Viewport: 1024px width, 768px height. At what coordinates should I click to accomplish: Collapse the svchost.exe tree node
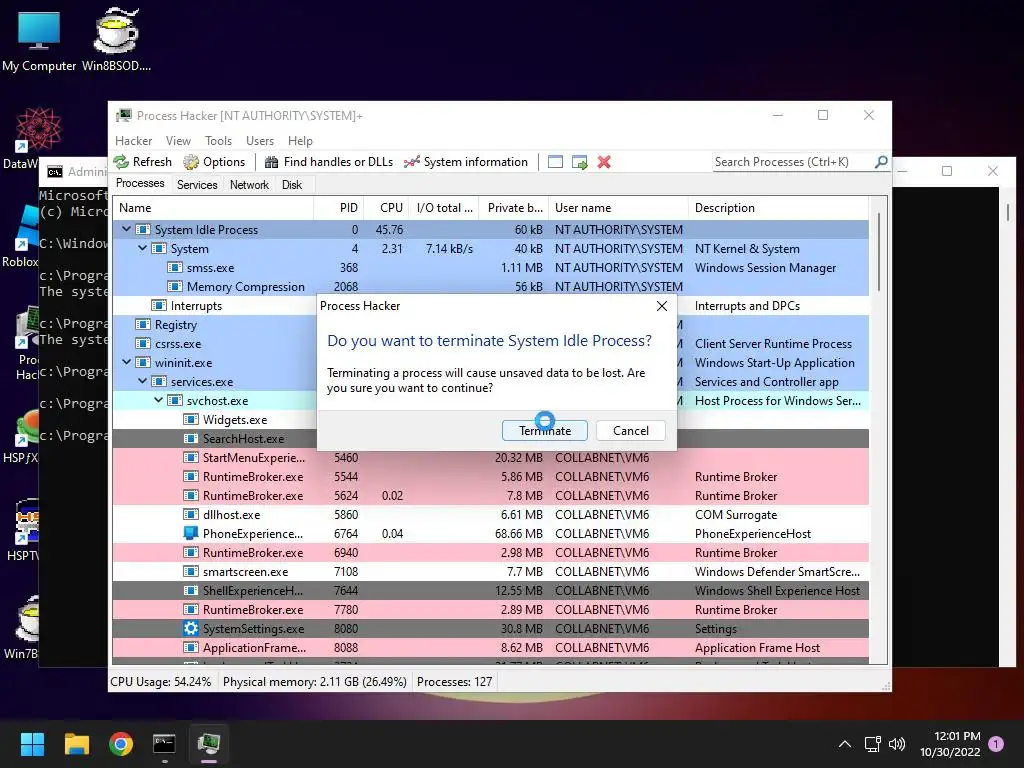pyautogui.click(x=159, y=400)
